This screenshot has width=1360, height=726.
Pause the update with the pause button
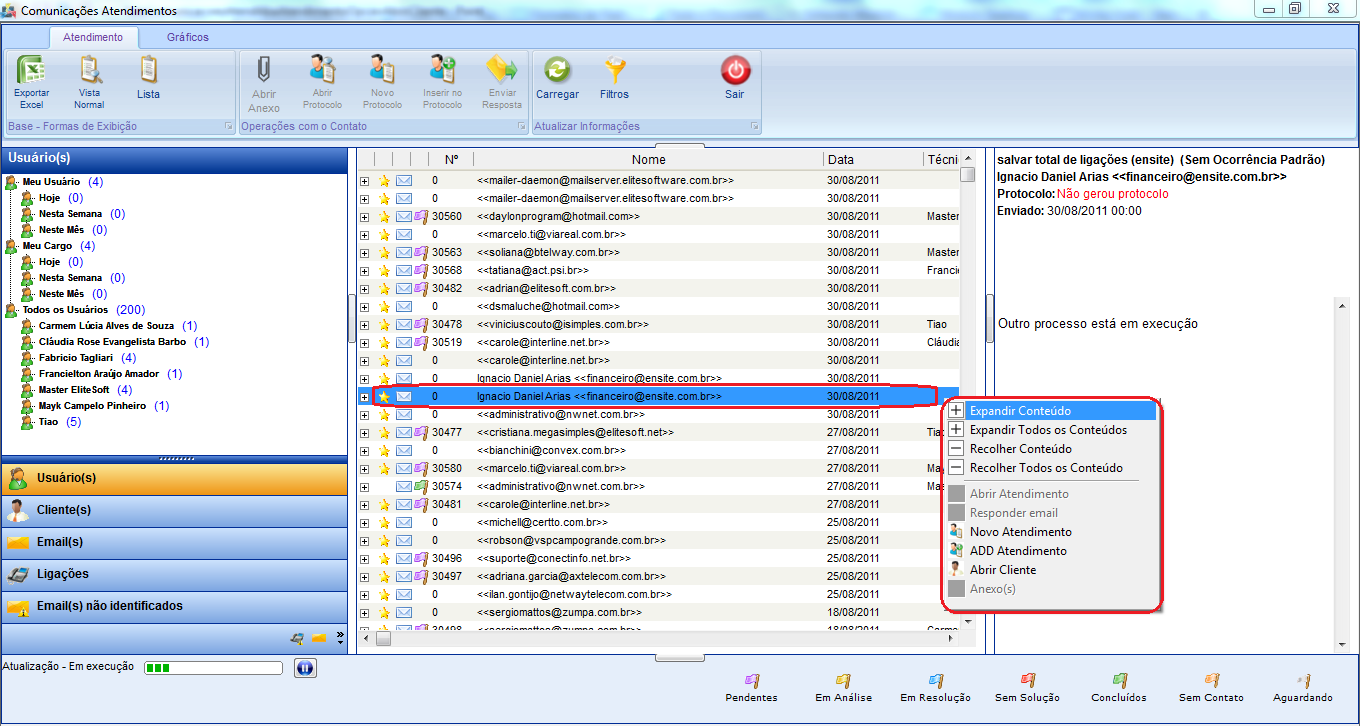coord(305,668)
